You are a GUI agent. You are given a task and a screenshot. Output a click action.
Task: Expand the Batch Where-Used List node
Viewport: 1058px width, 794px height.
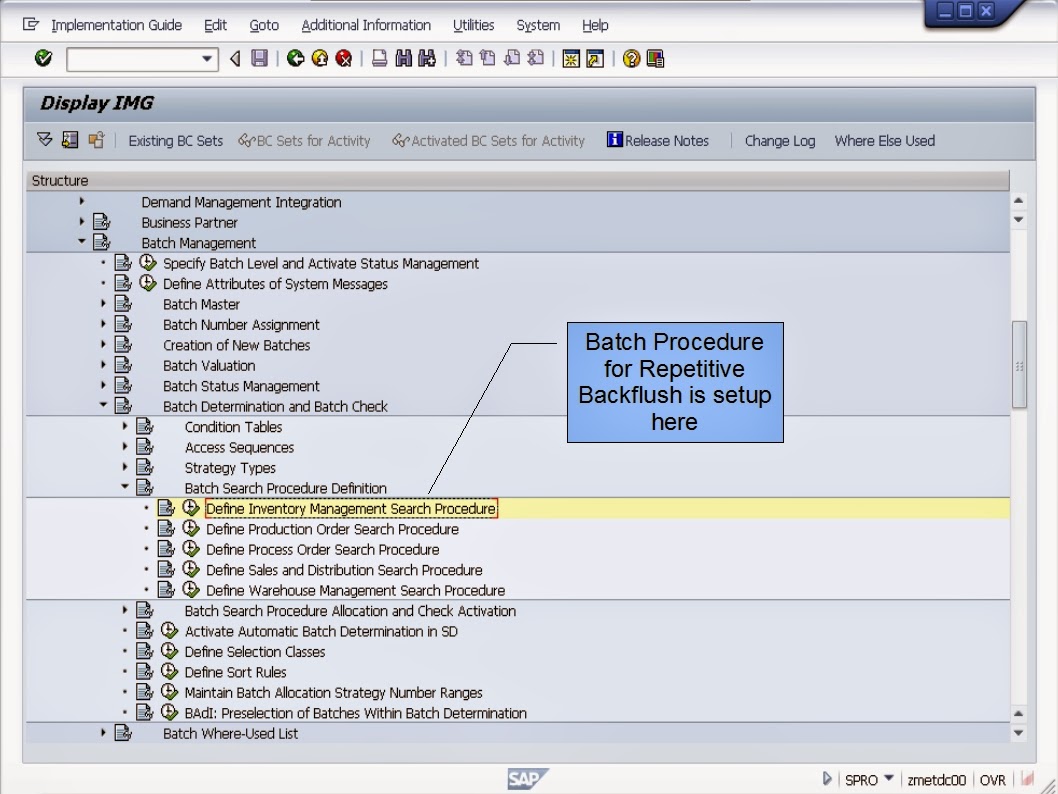click(x=103, y=733)
